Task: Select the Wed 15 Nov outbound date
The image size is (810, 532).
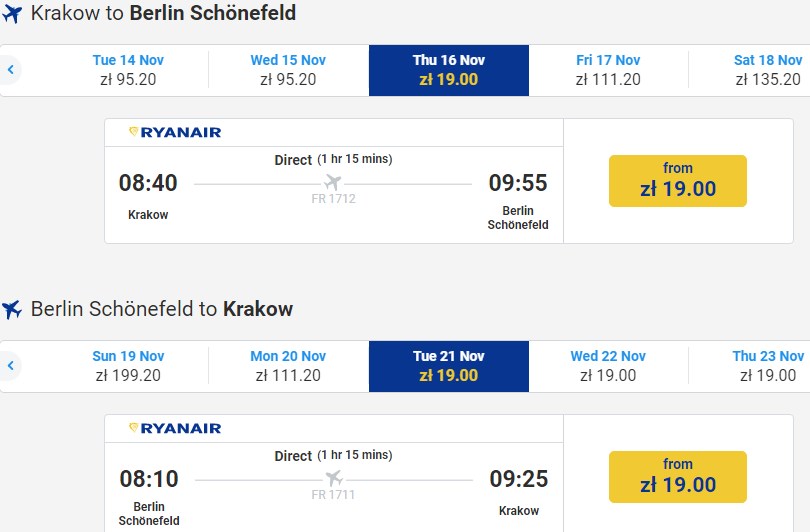Action: pyautogui.click(x=288, y=70)
